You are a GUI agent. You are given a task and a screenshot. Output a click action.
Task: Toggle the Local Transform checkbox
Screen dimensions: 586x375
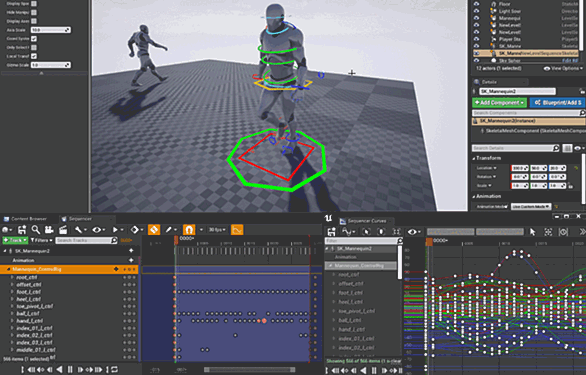pyautogui.click(x=34, y=56)
